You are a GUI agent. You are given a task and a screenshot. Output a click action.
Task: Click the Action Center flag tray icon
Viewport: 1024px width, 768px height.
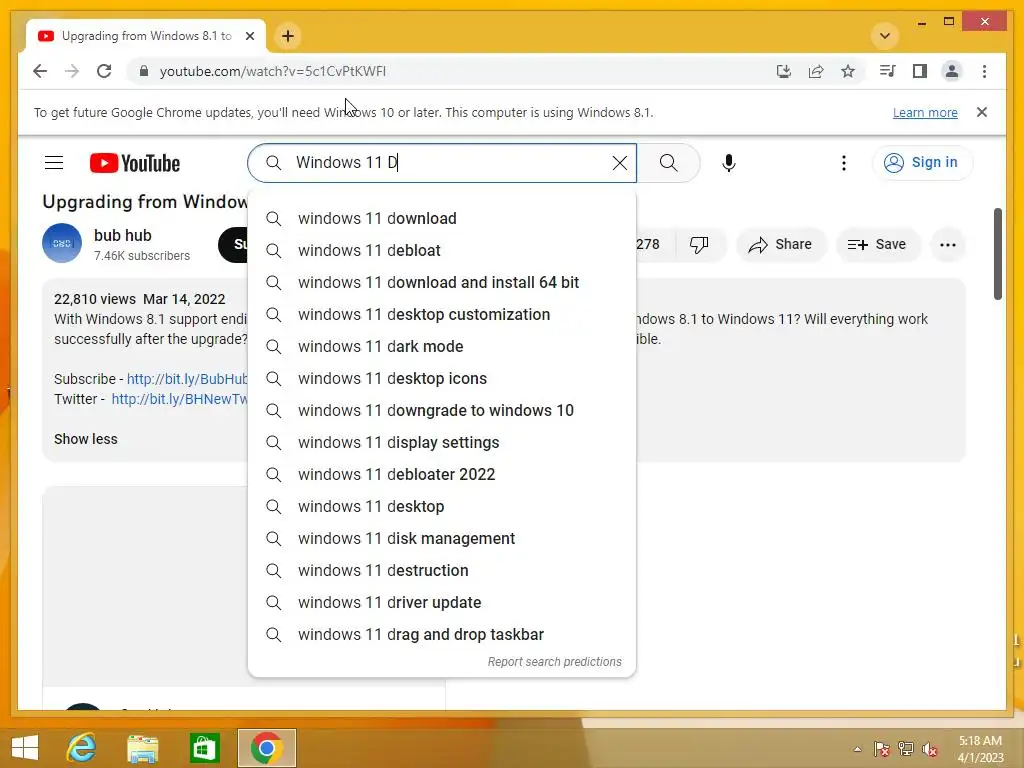(882, 749)
